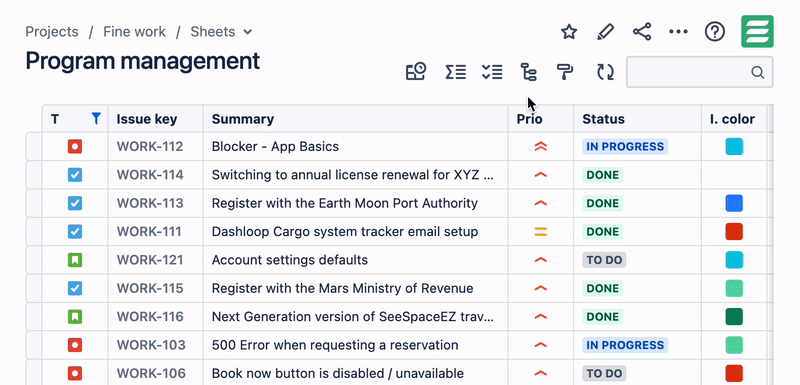
Task: Open the share icon
Action: 642,32
